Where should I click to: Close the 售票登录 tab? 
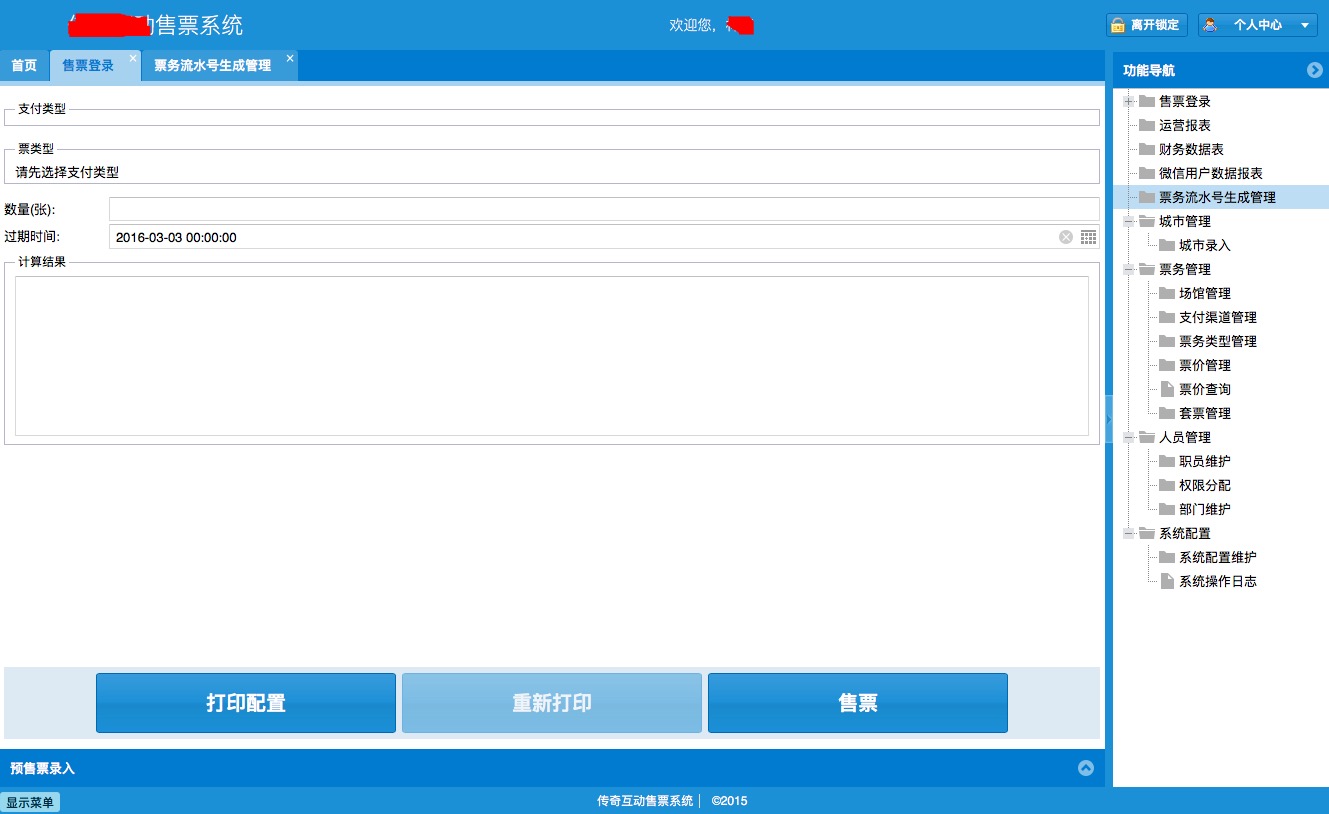pos(133,58)
